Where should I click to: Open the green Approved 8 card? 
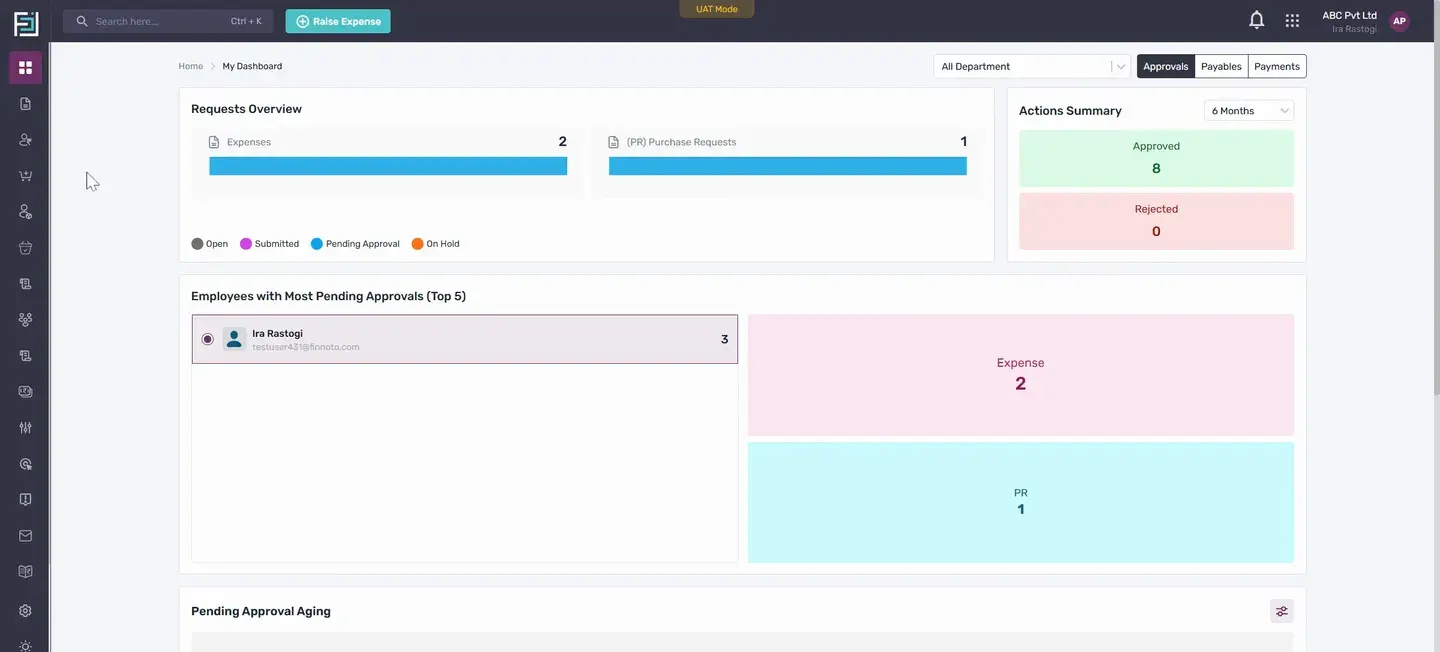coord(1156,158)
